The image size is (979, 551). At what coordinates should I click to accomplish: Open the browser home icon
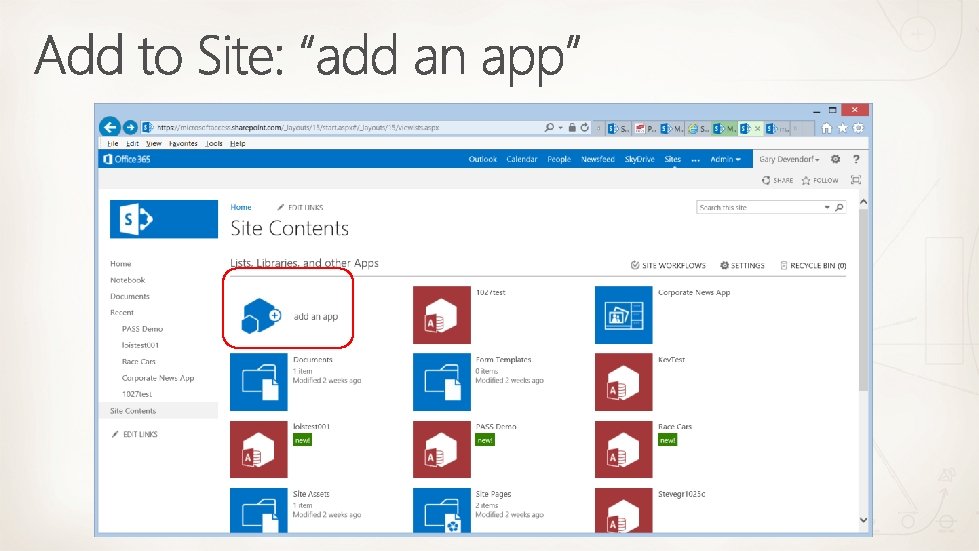[x=826, y=128]
